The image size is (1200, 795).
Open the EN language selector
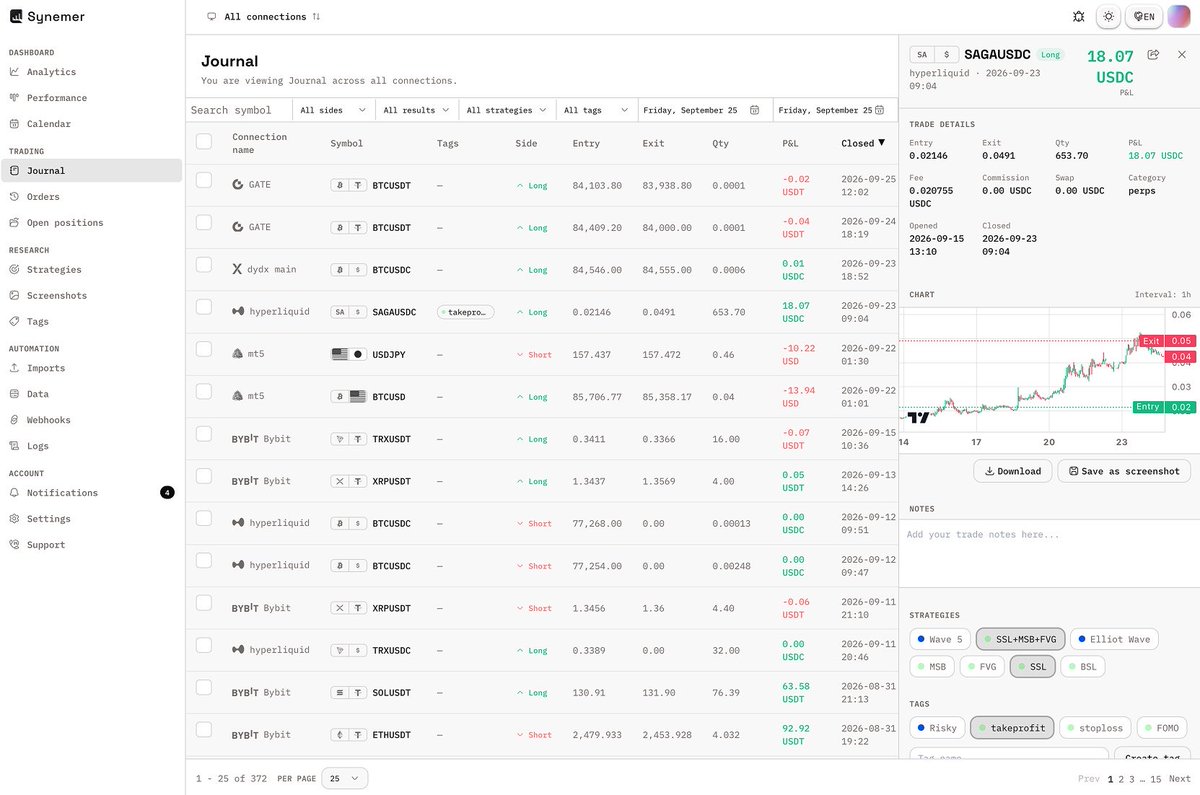pyautogui.click(x=1143, y=17)
